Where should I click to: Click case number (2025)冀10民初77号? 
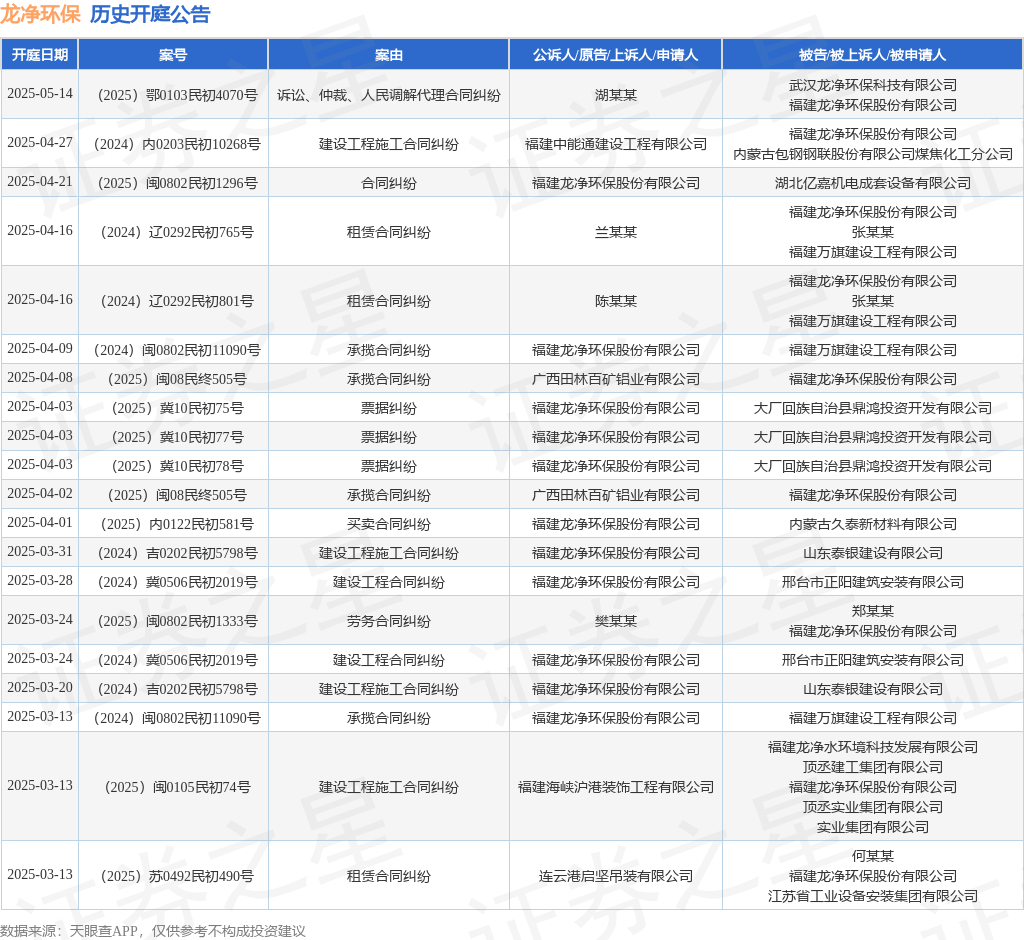coord(177,438)
